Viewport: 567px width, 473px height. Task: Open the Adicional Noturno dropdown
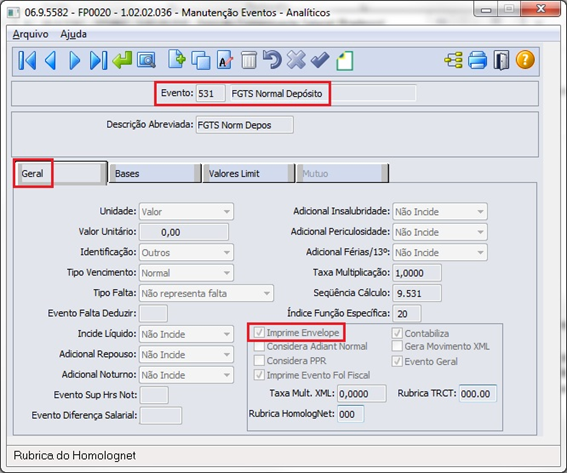click(x=186, y=375)
